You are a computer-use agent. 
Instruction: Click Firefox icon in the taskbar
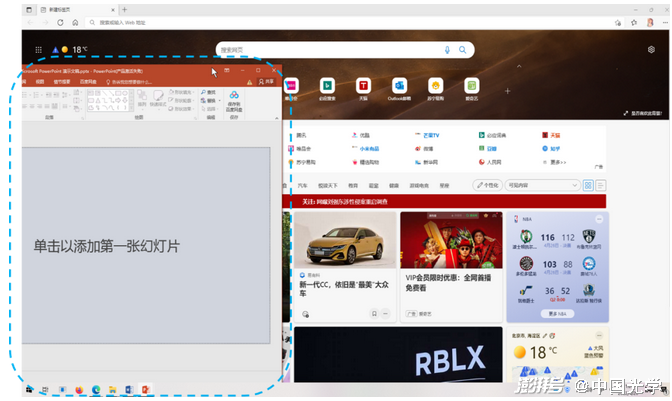coord(79,388)
